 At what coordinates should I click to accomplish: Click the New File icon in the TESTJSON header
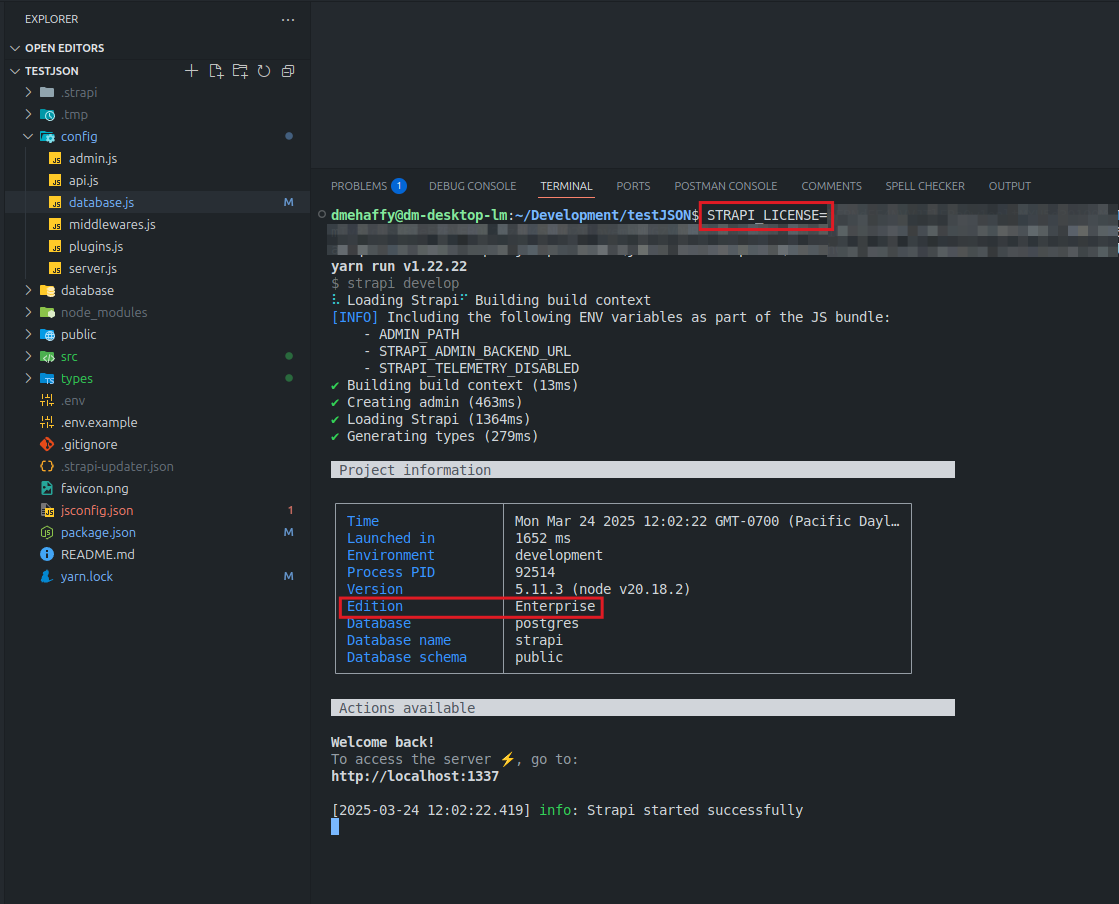(x=216, y=71)
